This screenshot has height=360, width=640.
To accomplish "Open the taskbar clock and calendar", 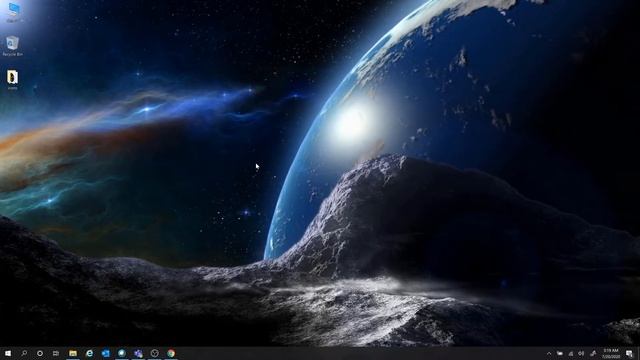I will (x=611, y=353).
